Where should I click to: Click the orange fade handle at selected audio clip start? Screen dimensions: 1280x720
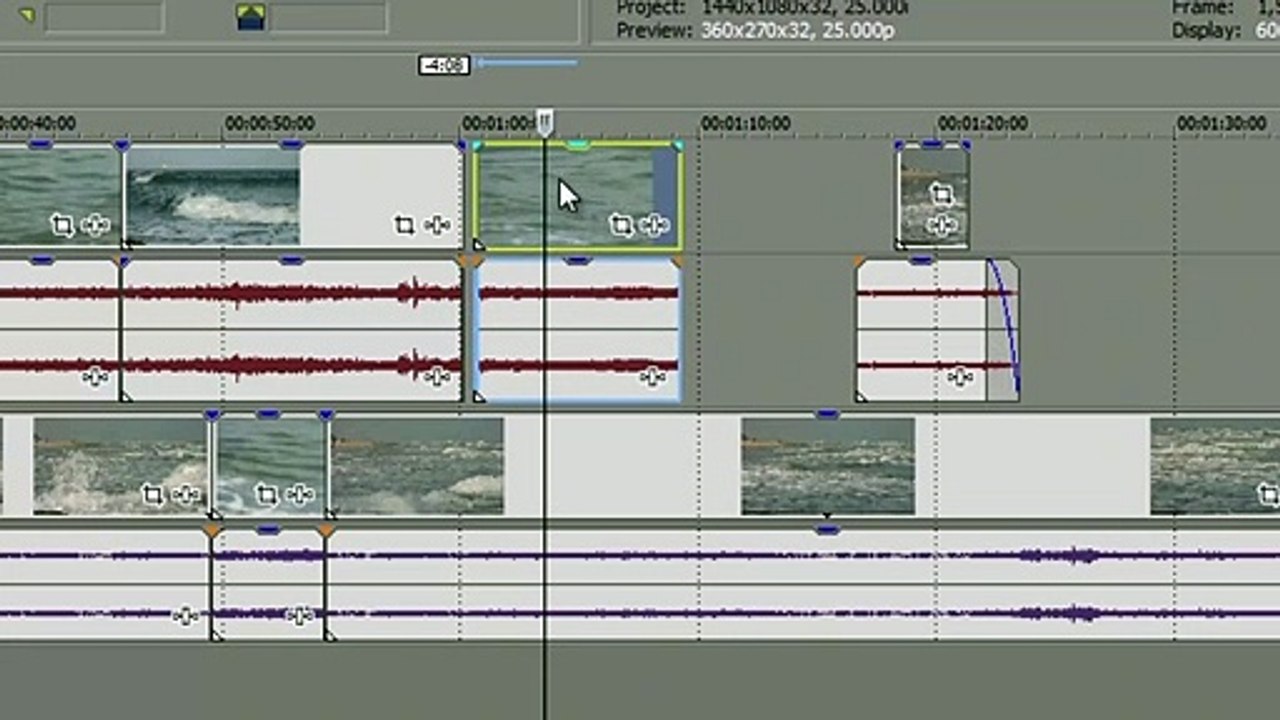(476, 262)
